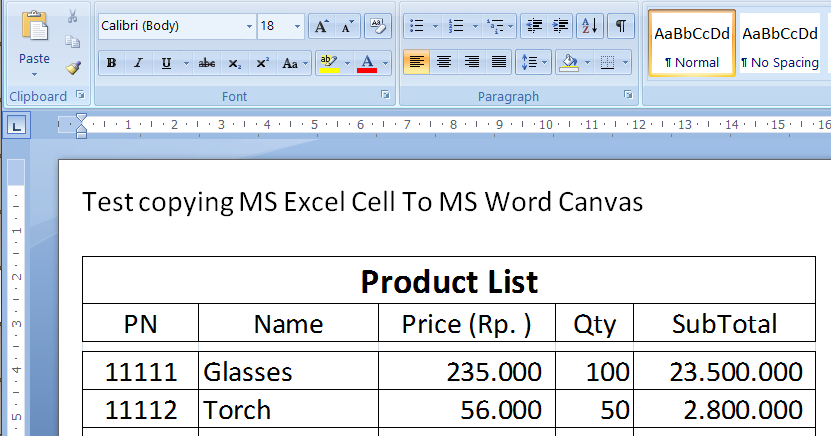This screenshot has width=831, height=436.
Task: Select Align Text Left
Action: (417, 63)
